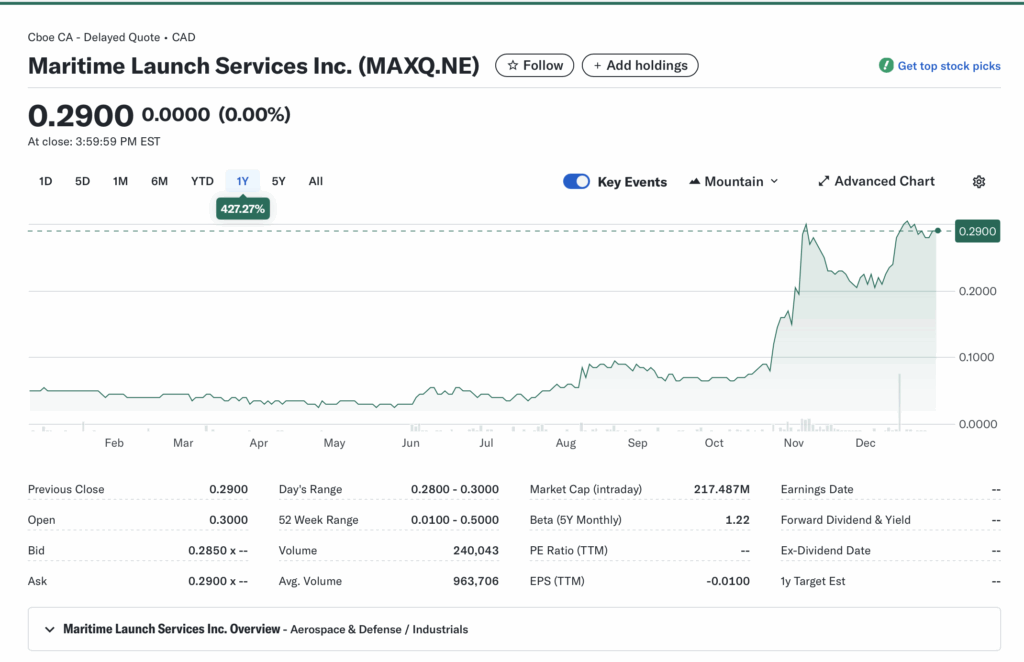Click the 427.27% return badge under 1Y
The image size is (1024, 662).
tap(242, 209)
